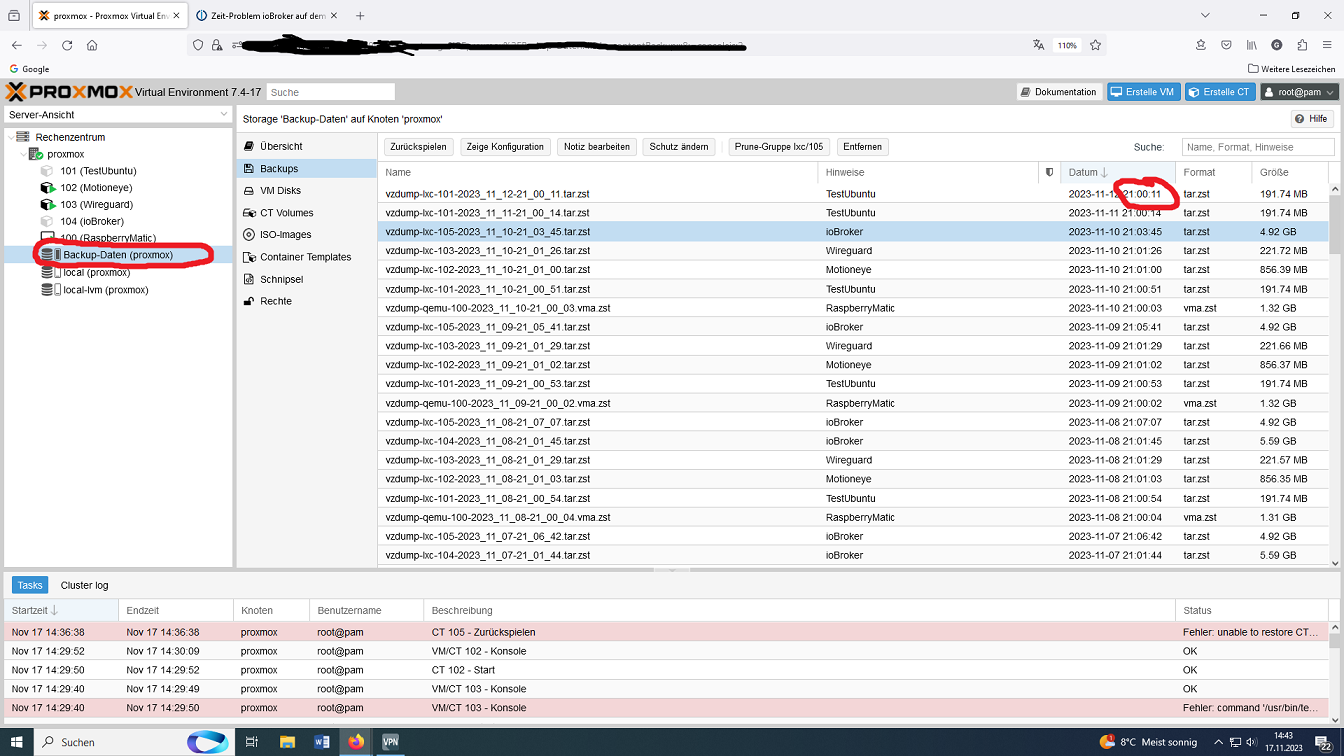Click browser reload page icon

pos(67,45)
